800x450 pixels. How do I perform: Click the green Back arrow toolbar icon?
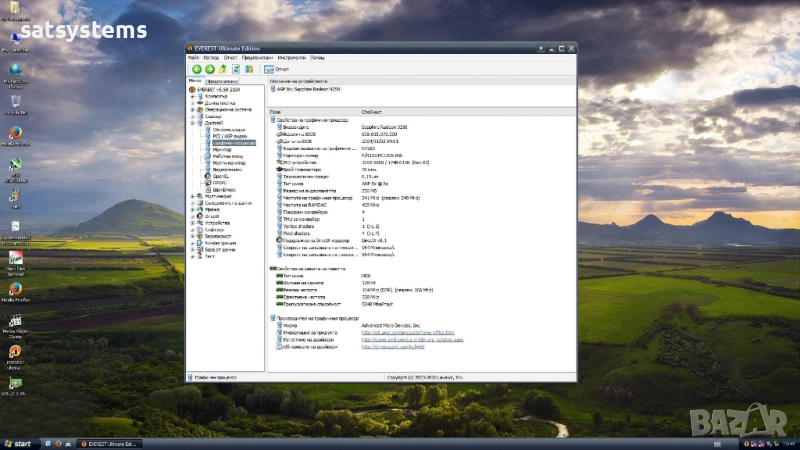(x=196, y=69)
